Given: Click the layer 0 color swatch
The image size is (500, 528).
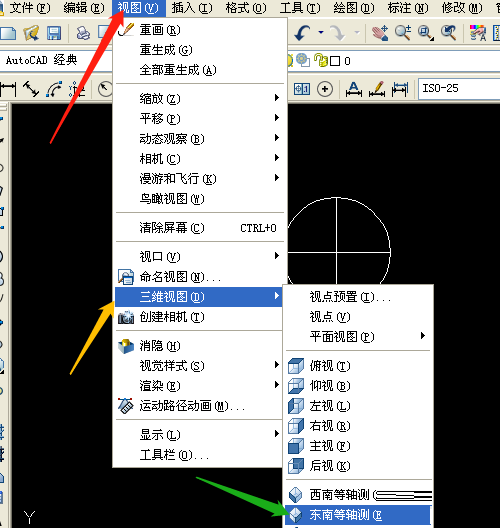Looking at the screenshot, I should (x=335, y=61).
